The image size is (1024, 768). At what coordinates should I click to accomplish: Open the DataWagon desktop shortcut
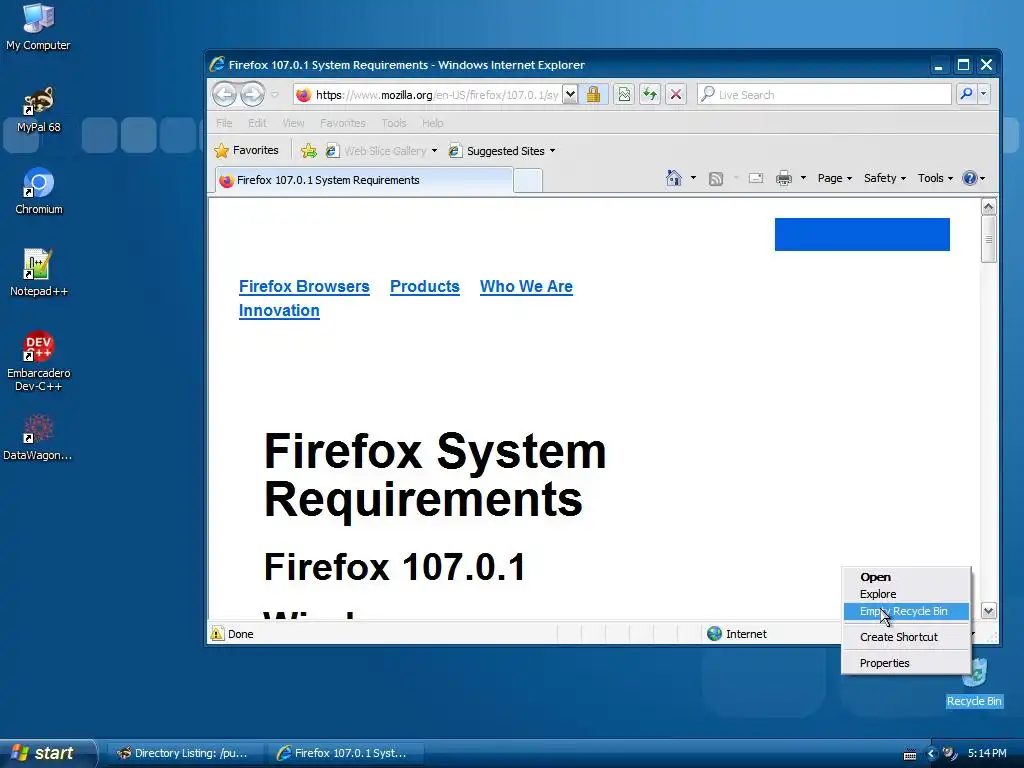tap(38, 438)
